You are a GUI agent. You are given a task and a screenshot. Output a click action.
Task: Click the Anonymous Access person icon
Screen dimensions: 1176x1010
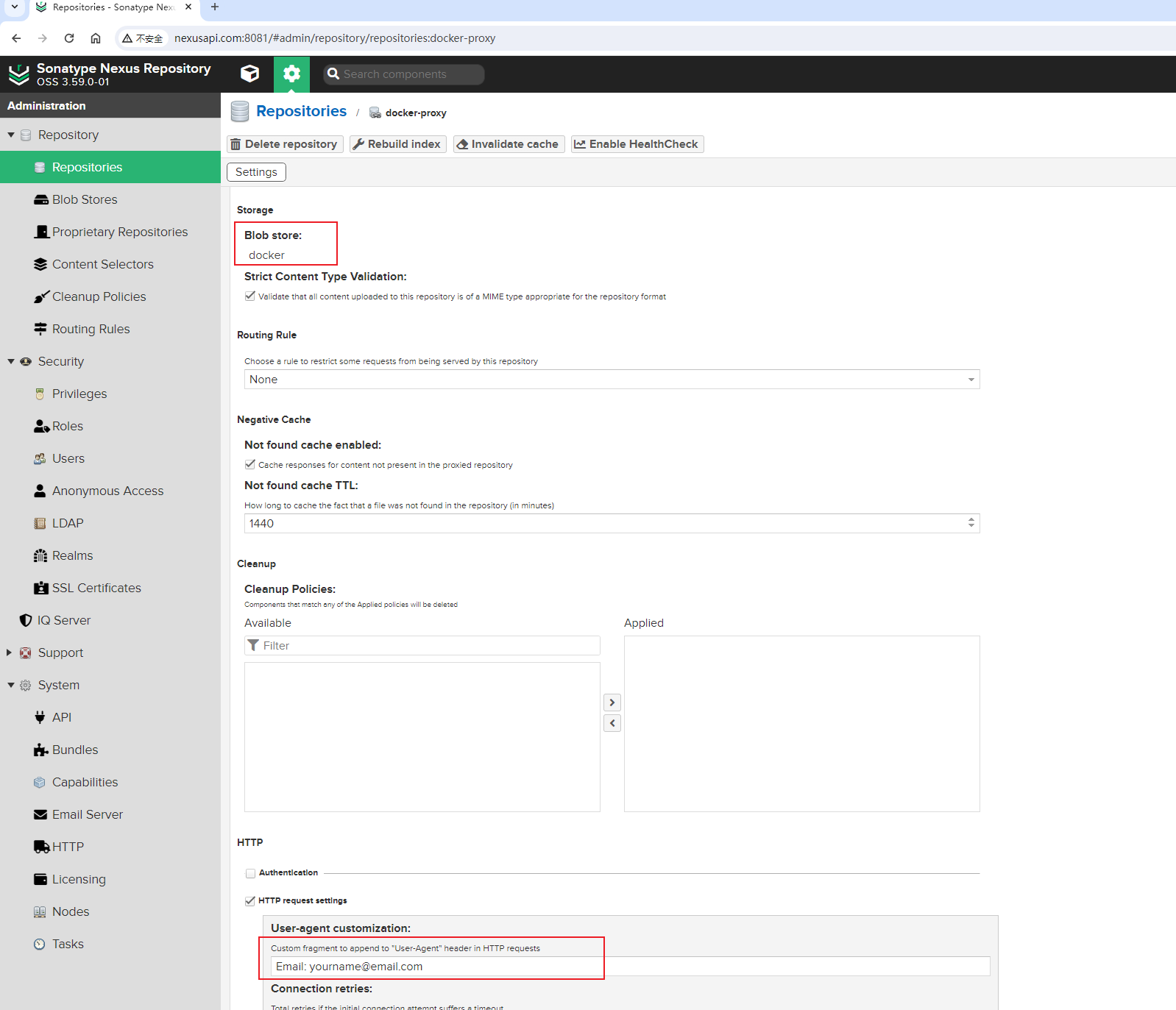coord(40,491)
